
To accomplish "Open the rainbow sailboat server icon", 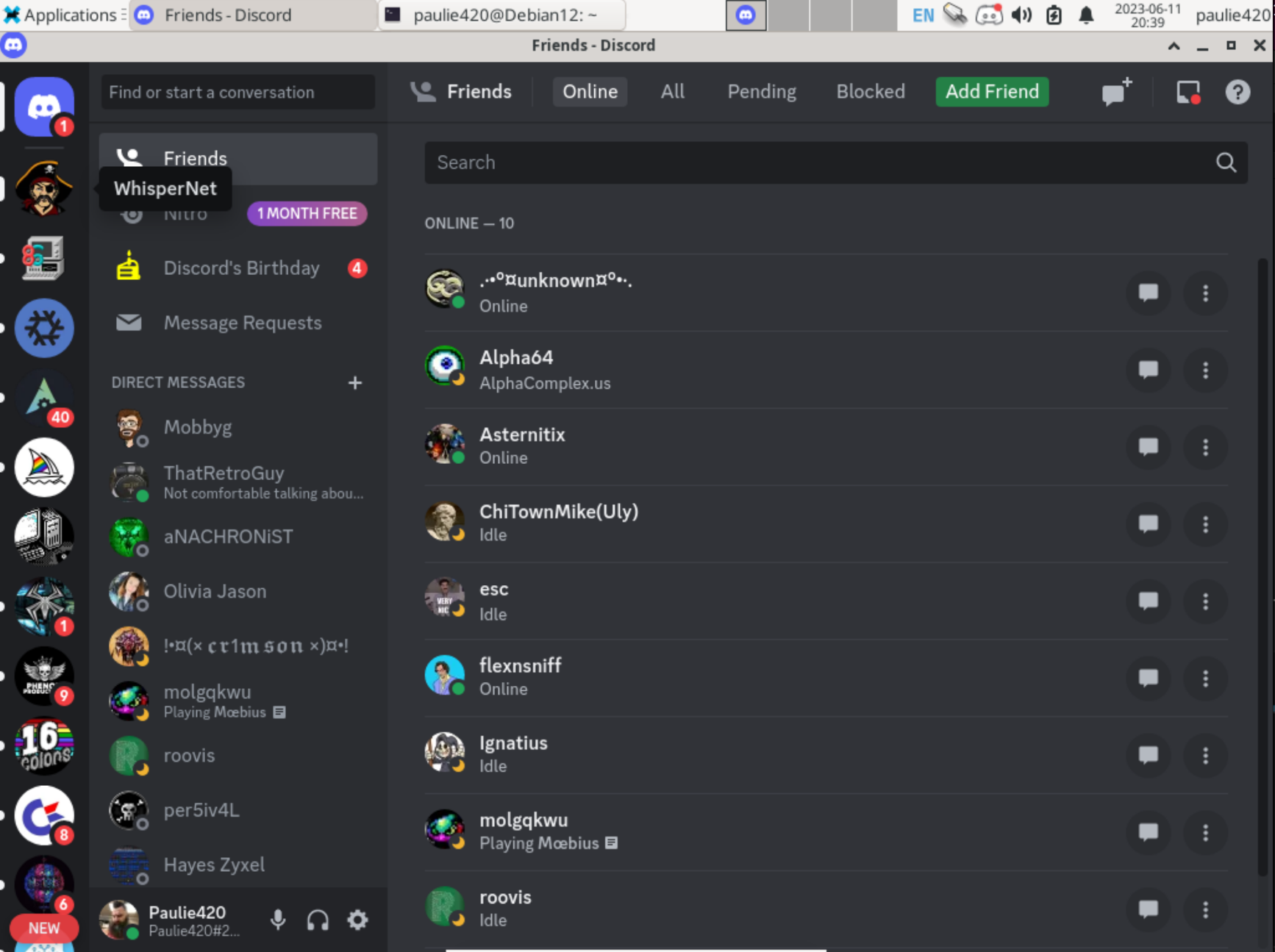I will (44, 468).
